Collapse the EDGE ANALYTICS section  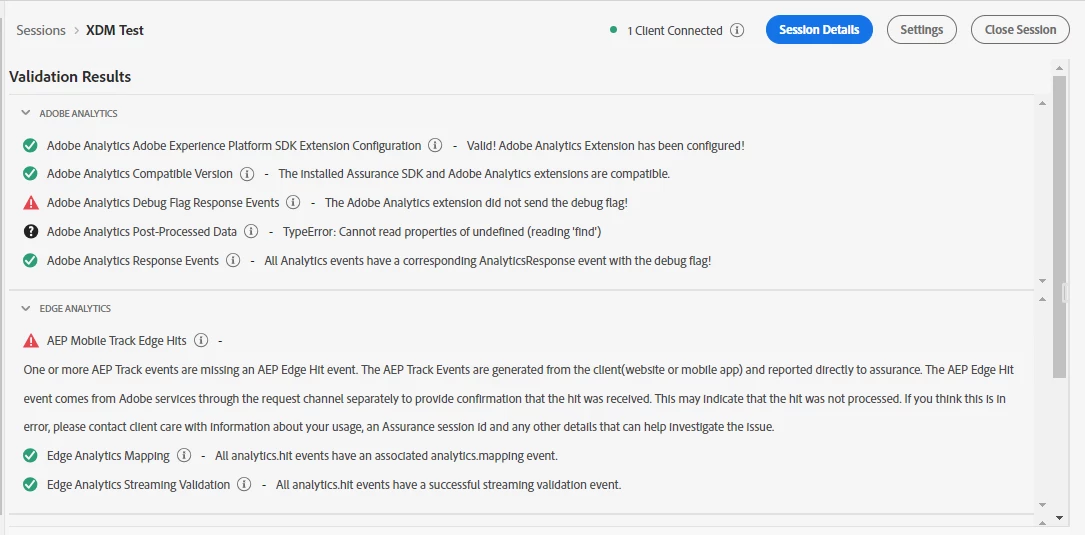pos(26,308)
